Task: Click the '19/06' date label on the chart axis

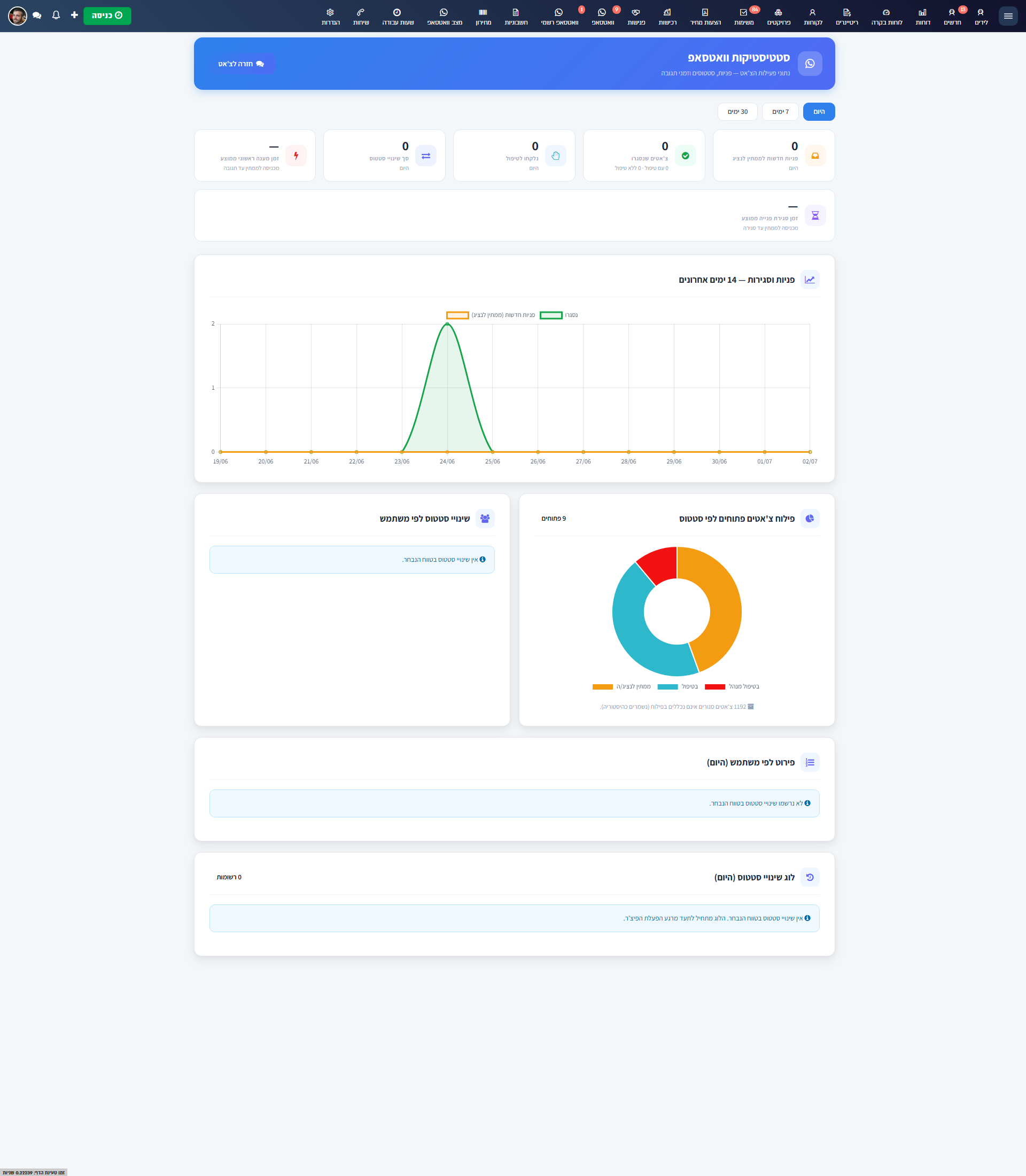Action: point(220,461)
